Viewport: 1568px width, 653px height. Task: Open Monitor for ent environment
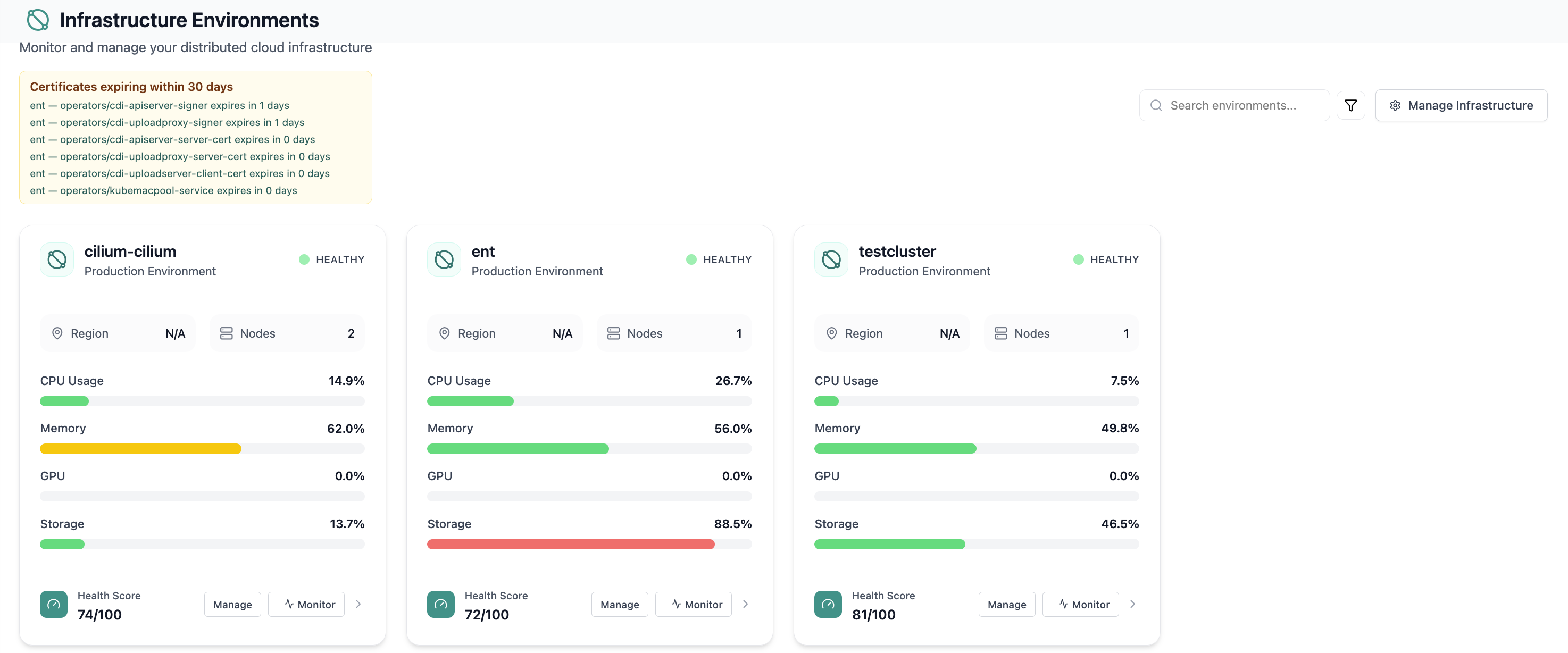click(x=693, y=604)
